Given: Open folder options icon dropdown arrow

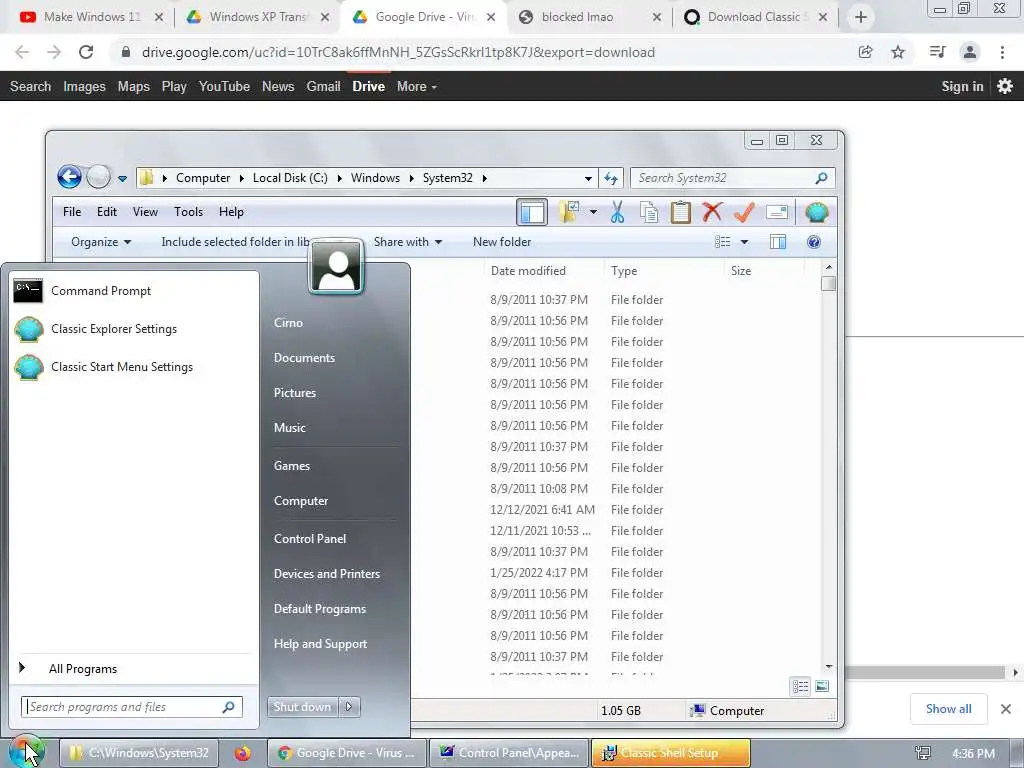Looking at the screenshot, I should 593,212.
